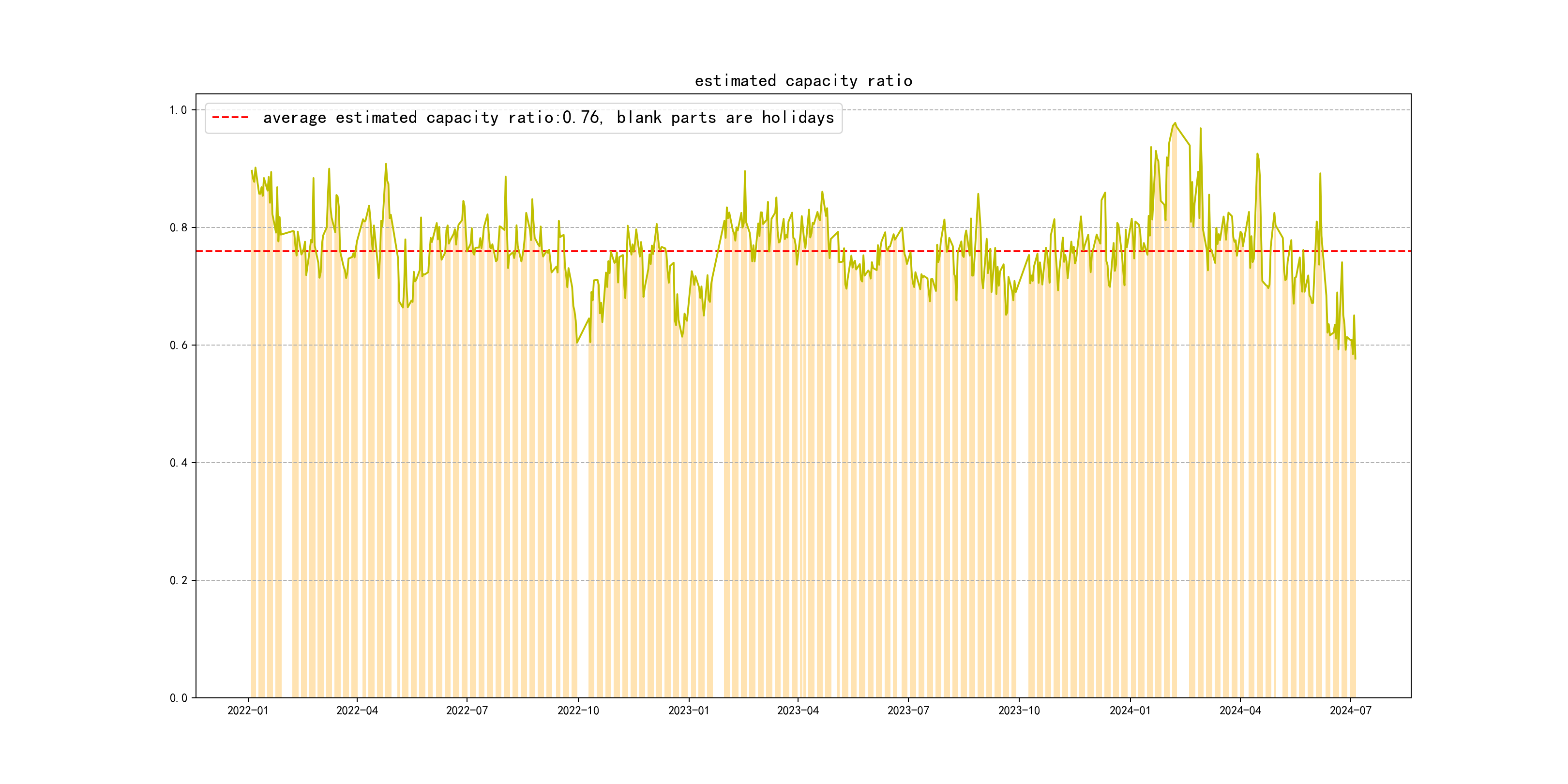Click the 0.6 y-axis tick label
This screenshot has width=1568, height=784.
178,345
